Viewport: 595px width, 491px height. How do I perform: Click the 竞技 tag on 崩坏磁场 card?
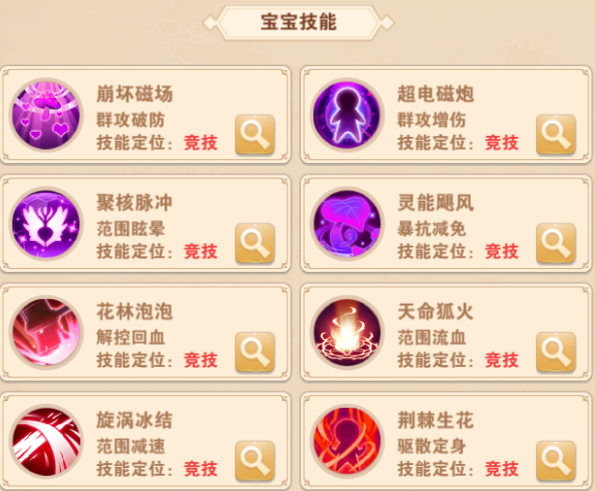click(201, 143)
